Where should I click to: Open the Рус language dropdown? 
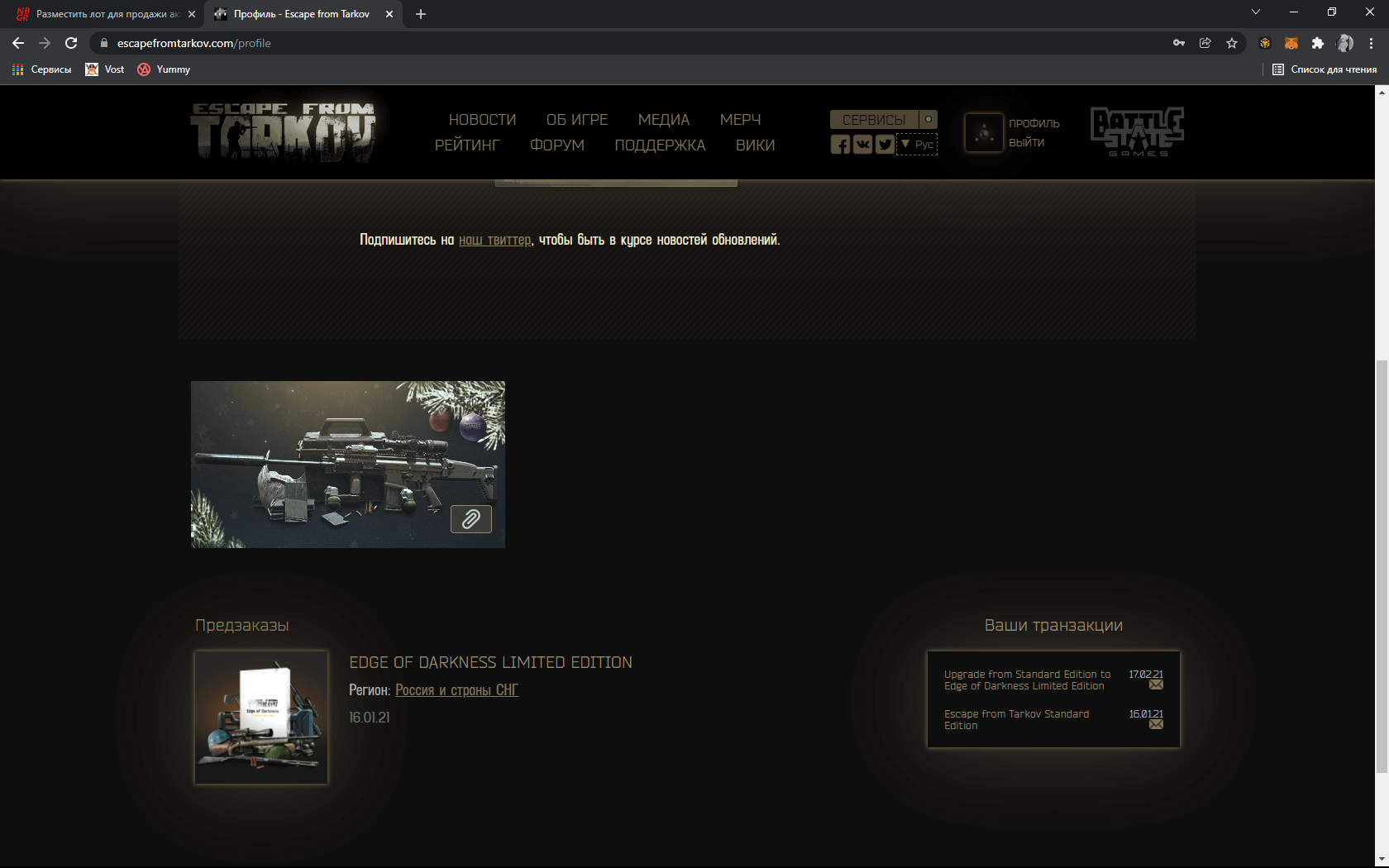coord(917,145)
